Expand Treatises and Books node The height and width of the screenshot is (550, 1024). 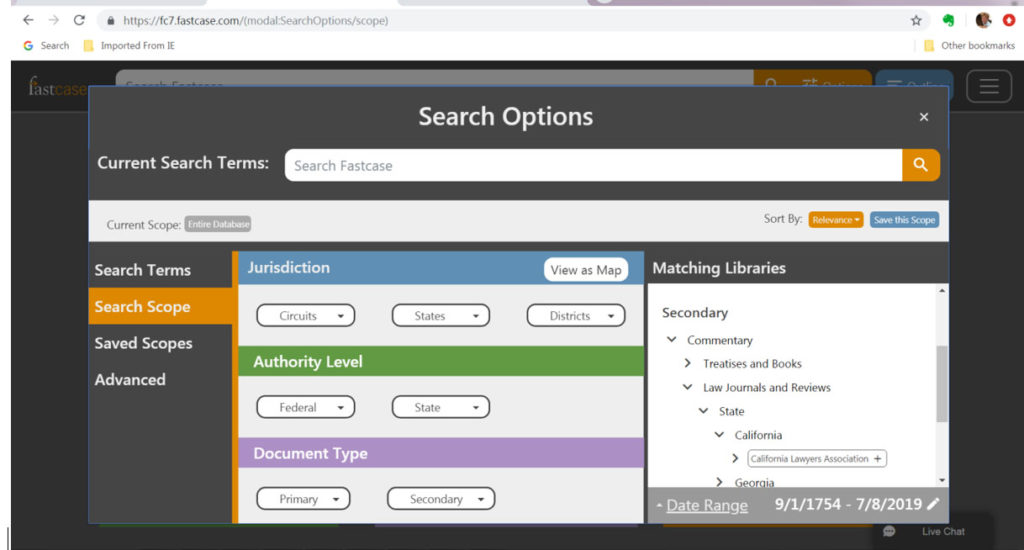(687, 363)
